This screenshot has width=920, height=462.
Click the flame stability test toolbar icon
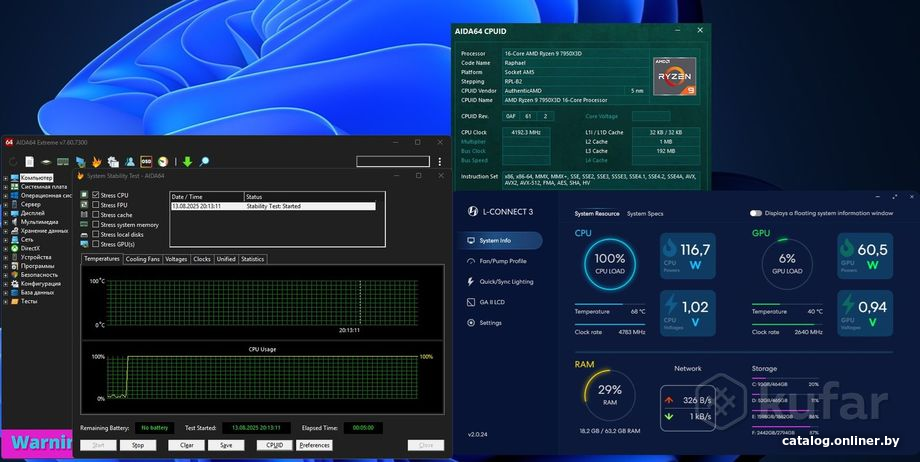click(97, 161)
